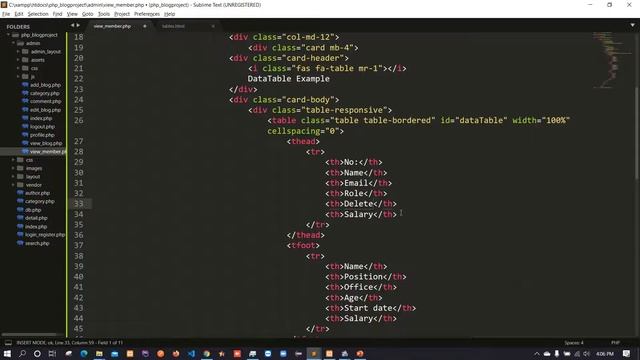Click the db.php file icon
640x360 pixels.
(20, 210)
